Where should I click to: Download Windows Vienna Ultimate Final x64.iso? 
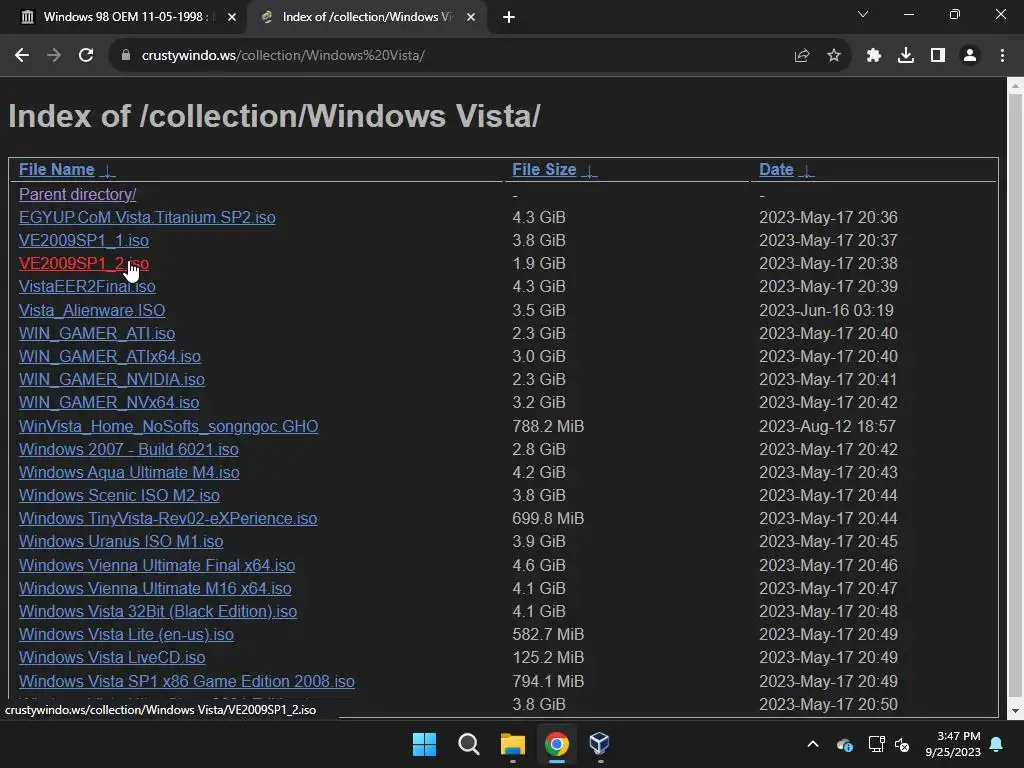(157, 565)
